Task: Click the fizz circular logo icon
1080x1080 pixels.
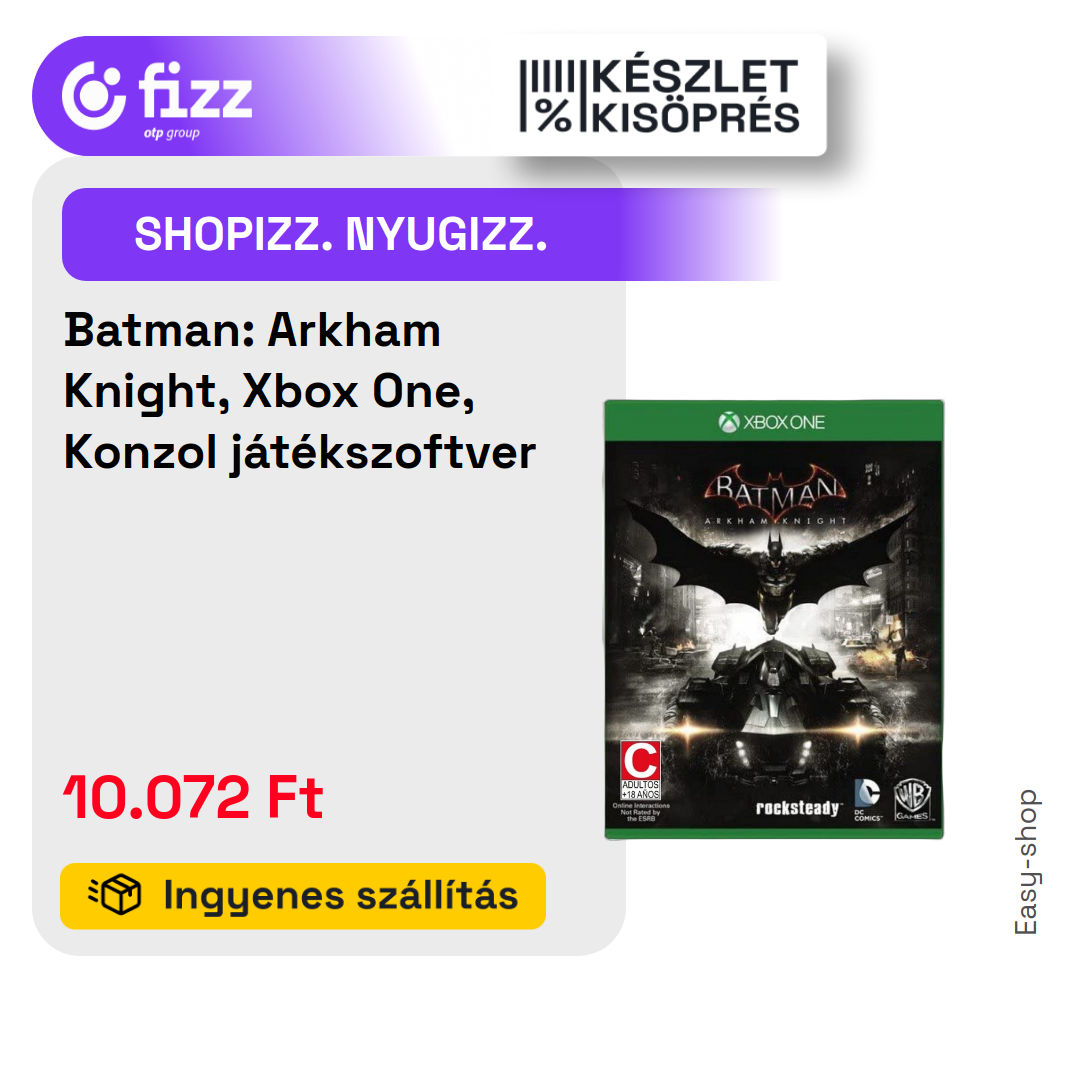Action: (94, 95)
